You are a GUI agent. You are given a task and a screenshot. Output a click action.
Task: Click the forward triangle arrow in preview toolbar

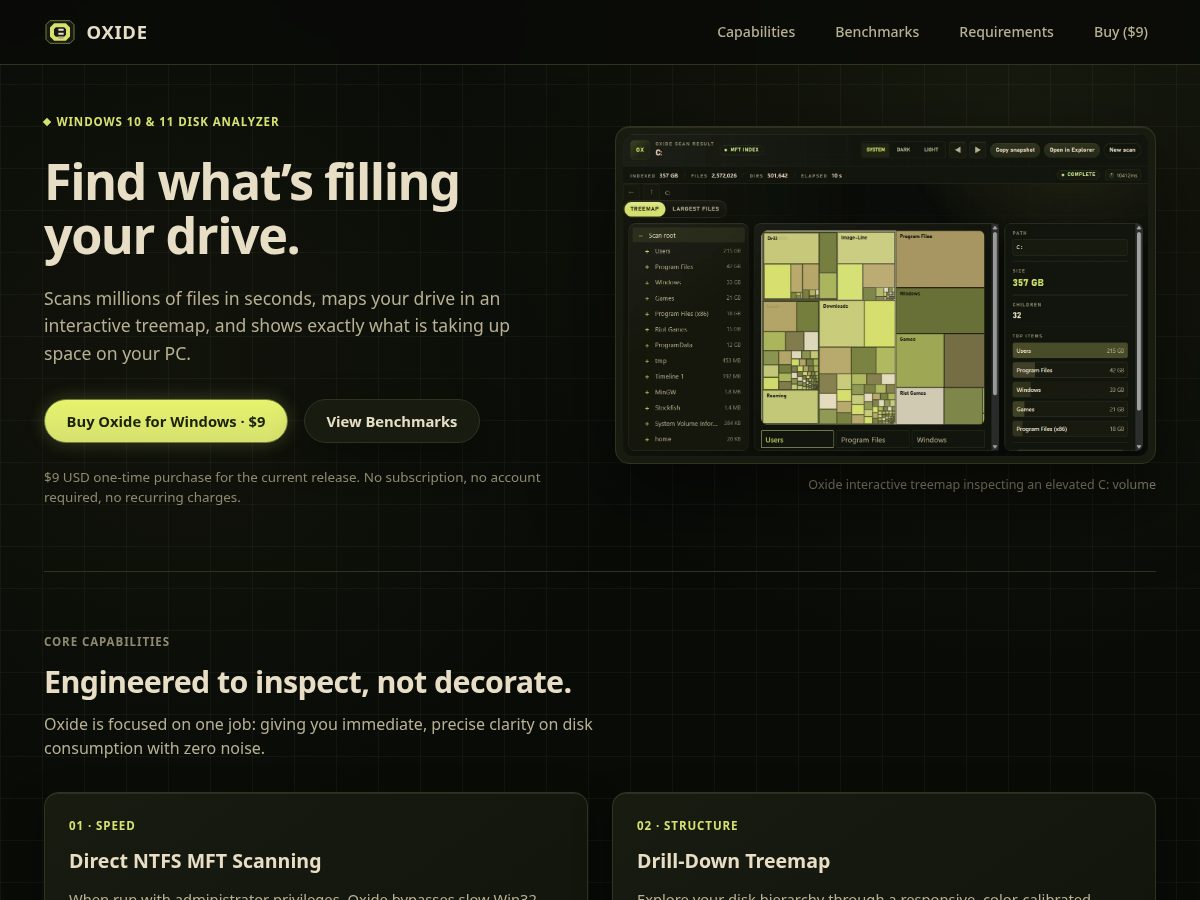click(x=977, y=150)
